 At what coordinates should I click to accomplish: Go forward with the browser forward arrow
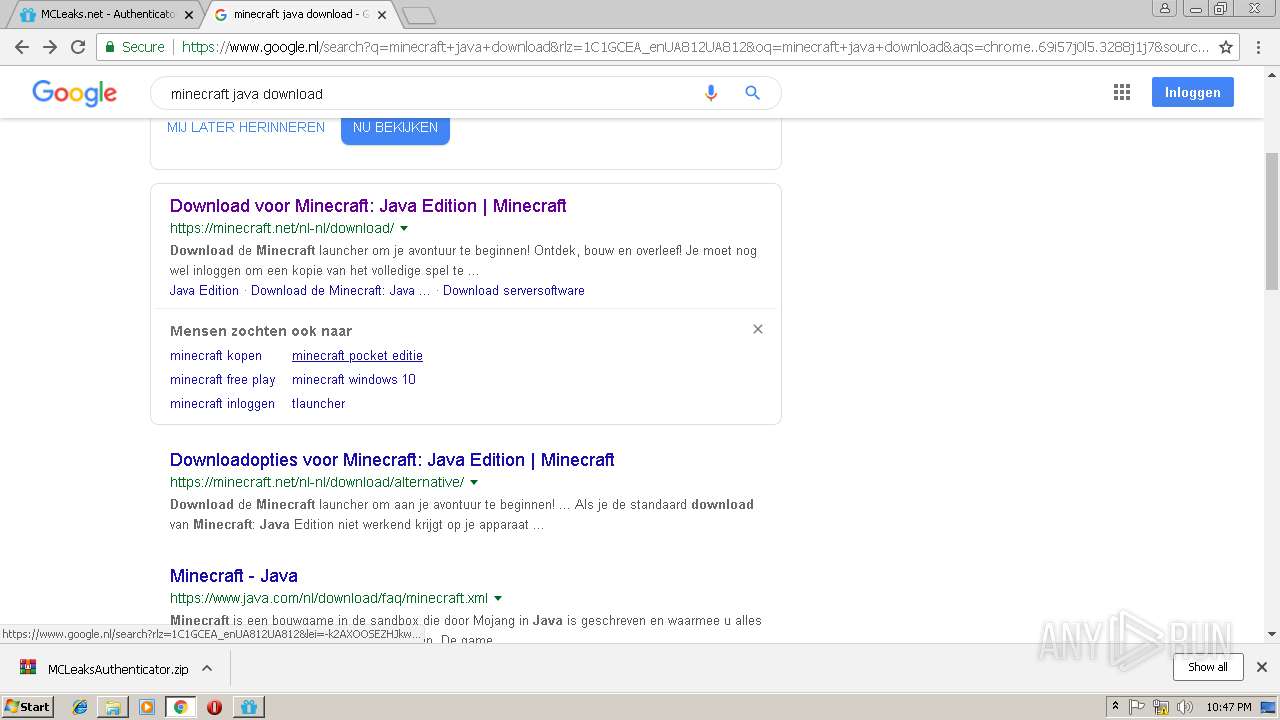[50, 47]
